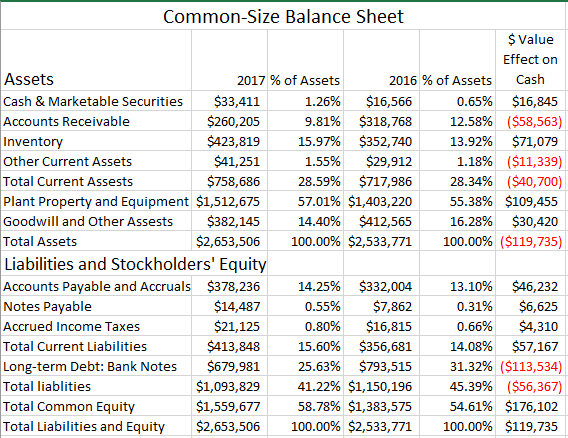This screenshot has height=438, width=568.
Task: Click Accounts Payable and Accruals label
Action: click(96, 286)
